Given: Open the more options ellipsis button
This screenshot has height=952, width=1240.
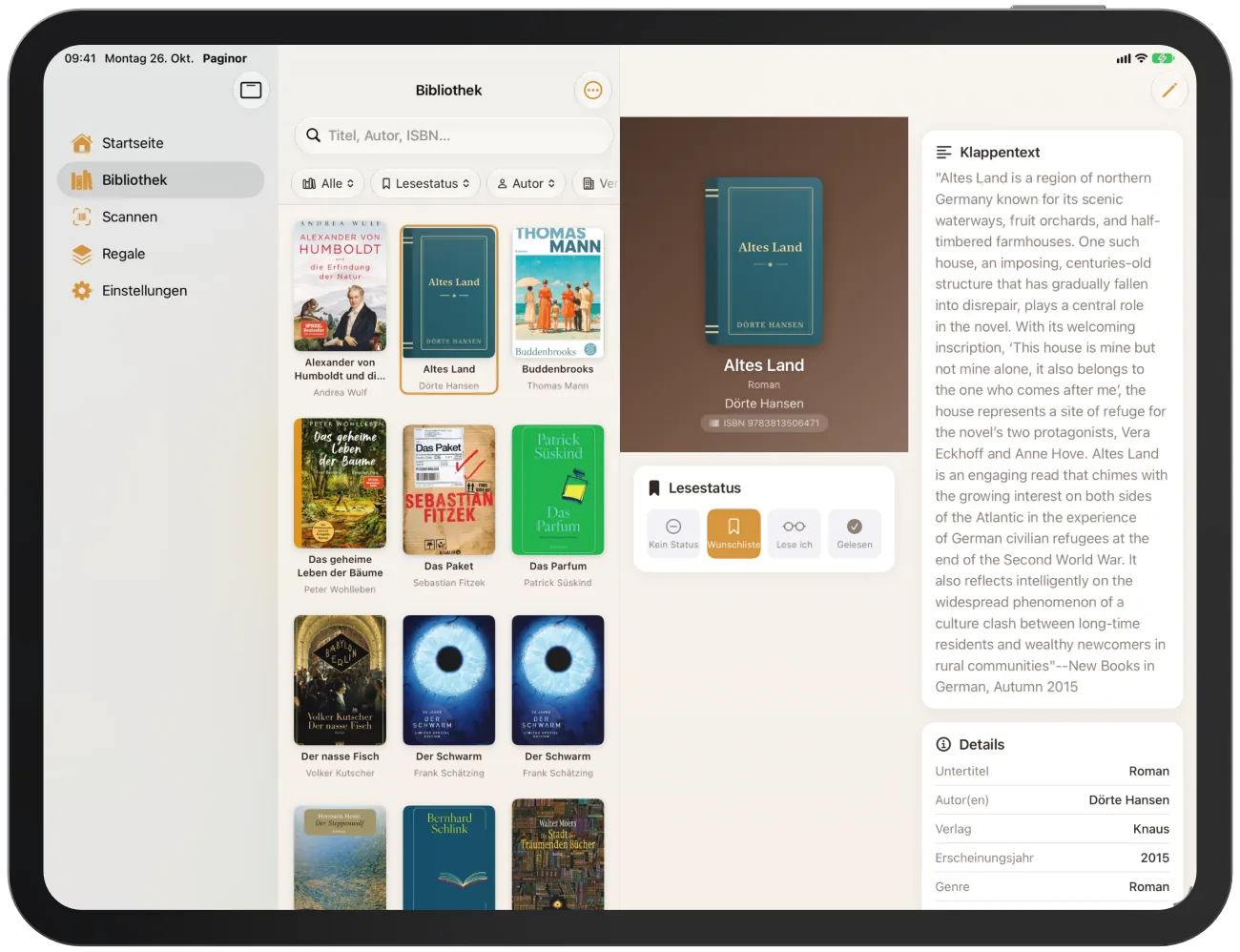Looking at the screenshot, I should tap(592, 91).
